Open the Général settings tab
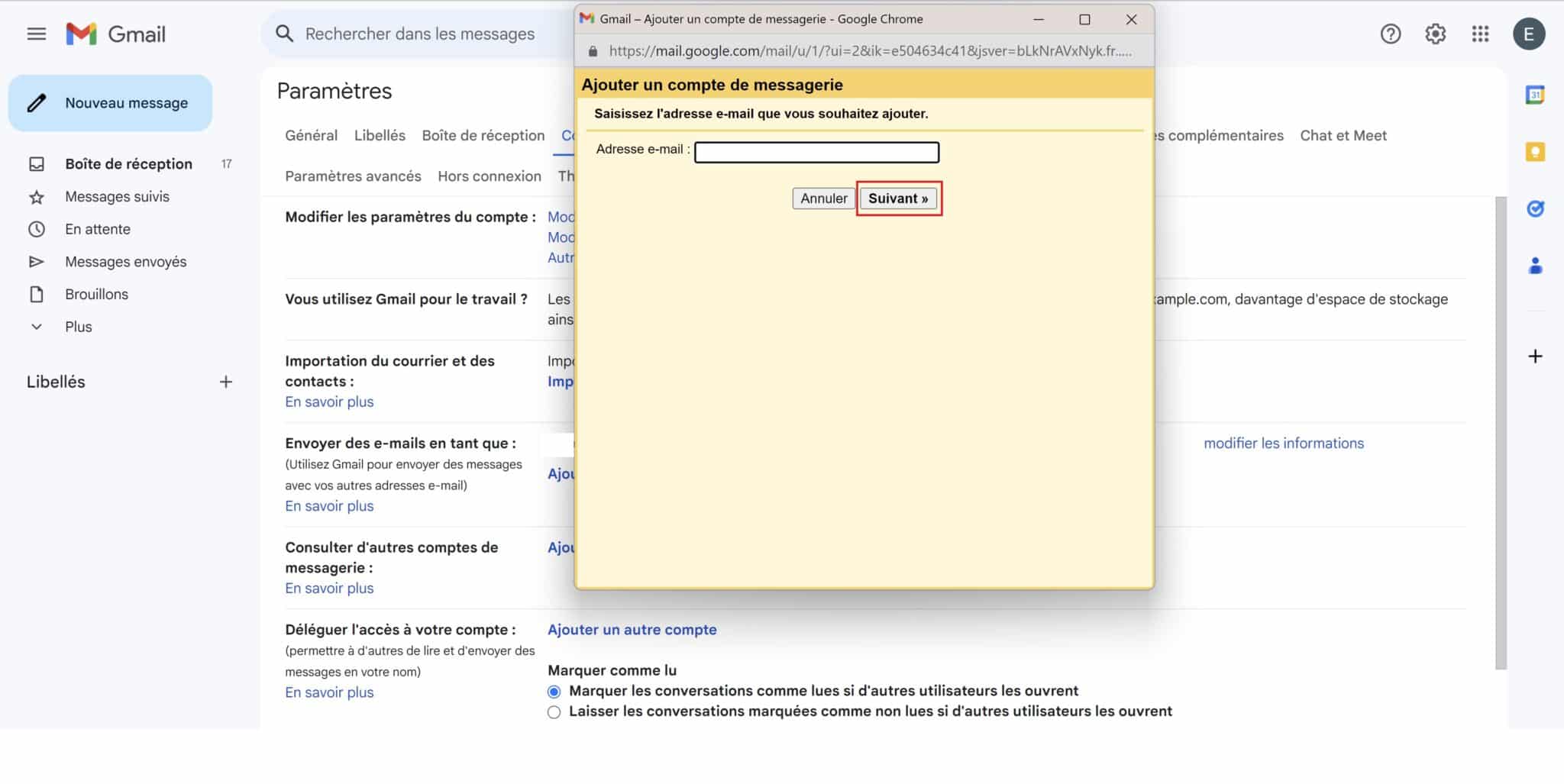This screenshot has width=1564, height=784. (311, 135)
